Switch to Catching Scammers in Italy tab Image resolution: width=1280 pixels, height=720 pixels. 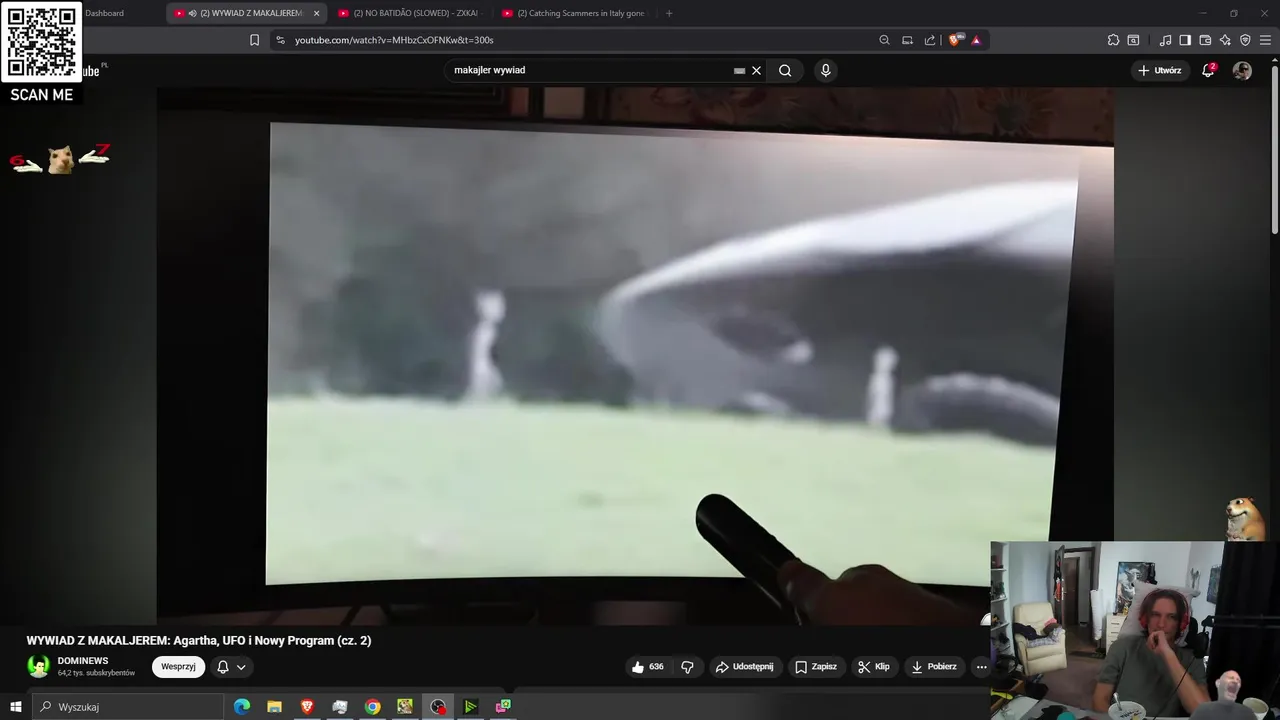click(x=573, y=13)
